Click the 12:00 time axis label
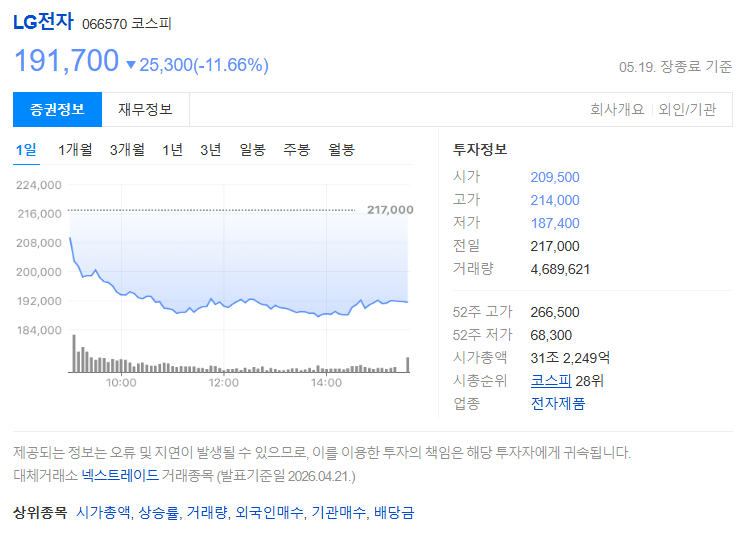The image size is (744, 538). [223, 382]
